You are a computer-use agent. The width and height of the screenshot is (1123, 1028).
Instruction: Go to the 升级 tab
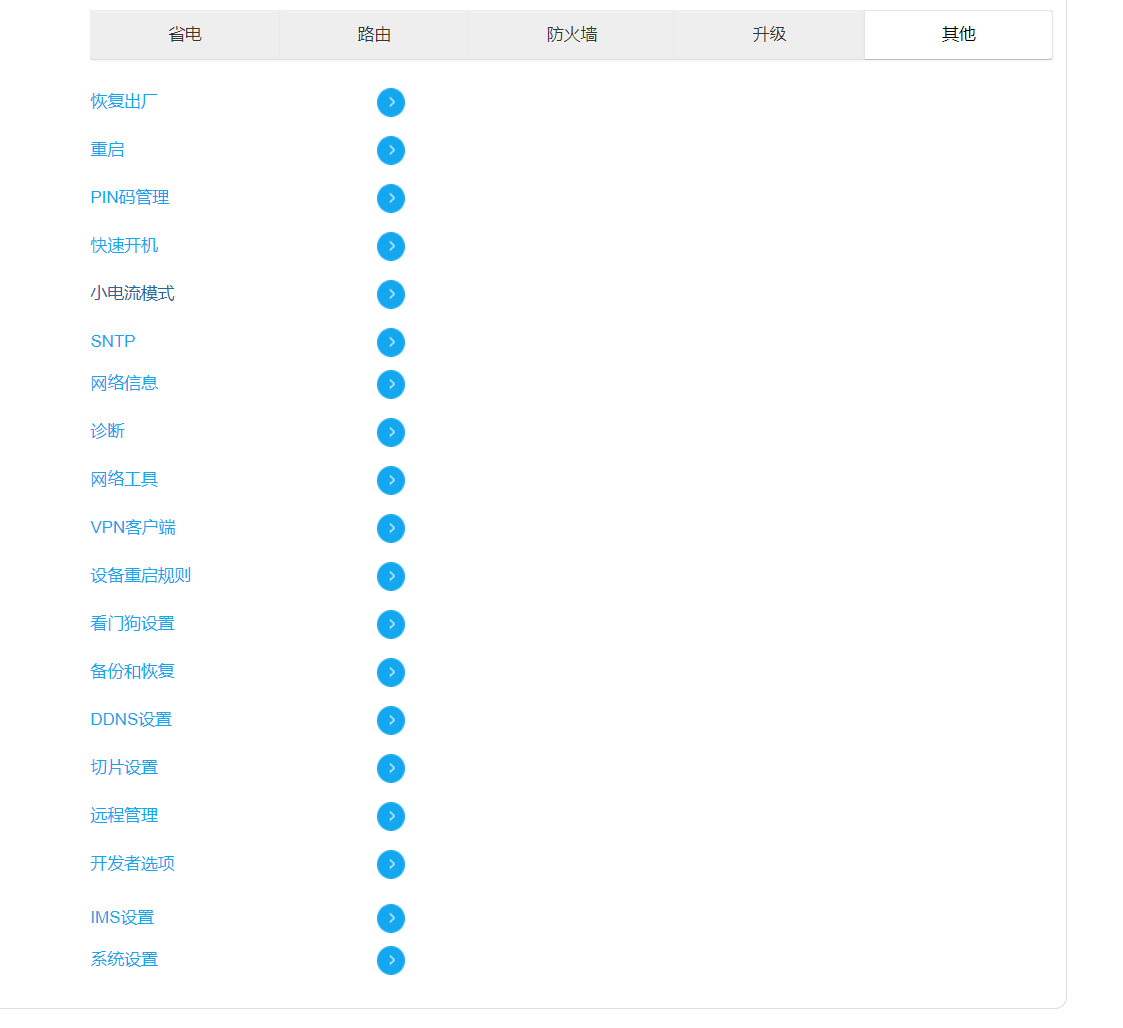(x=769, y=35)
